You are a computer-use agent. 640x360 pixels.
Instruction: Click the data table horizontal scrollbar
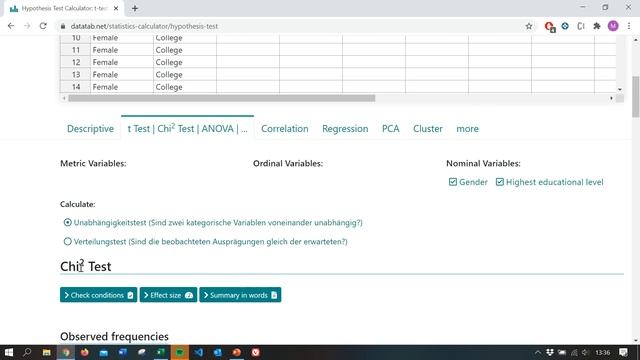click(x=222, y=98)
